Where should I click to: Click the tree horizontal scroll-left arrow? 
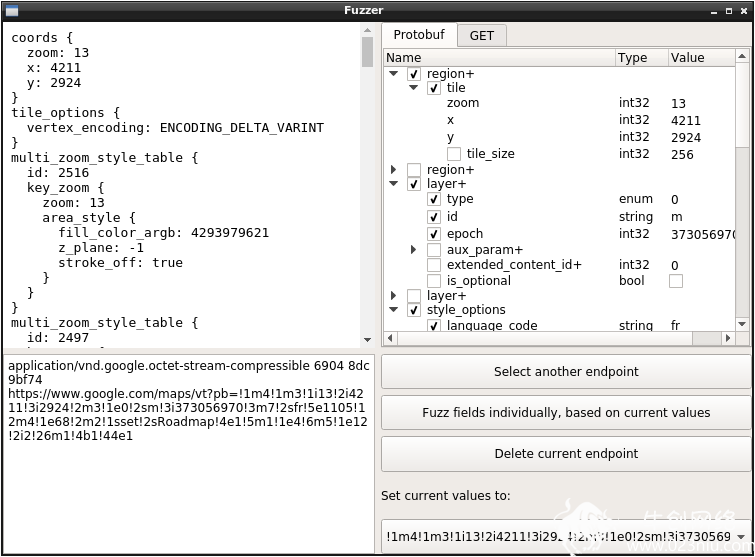[x=390, y=338]
